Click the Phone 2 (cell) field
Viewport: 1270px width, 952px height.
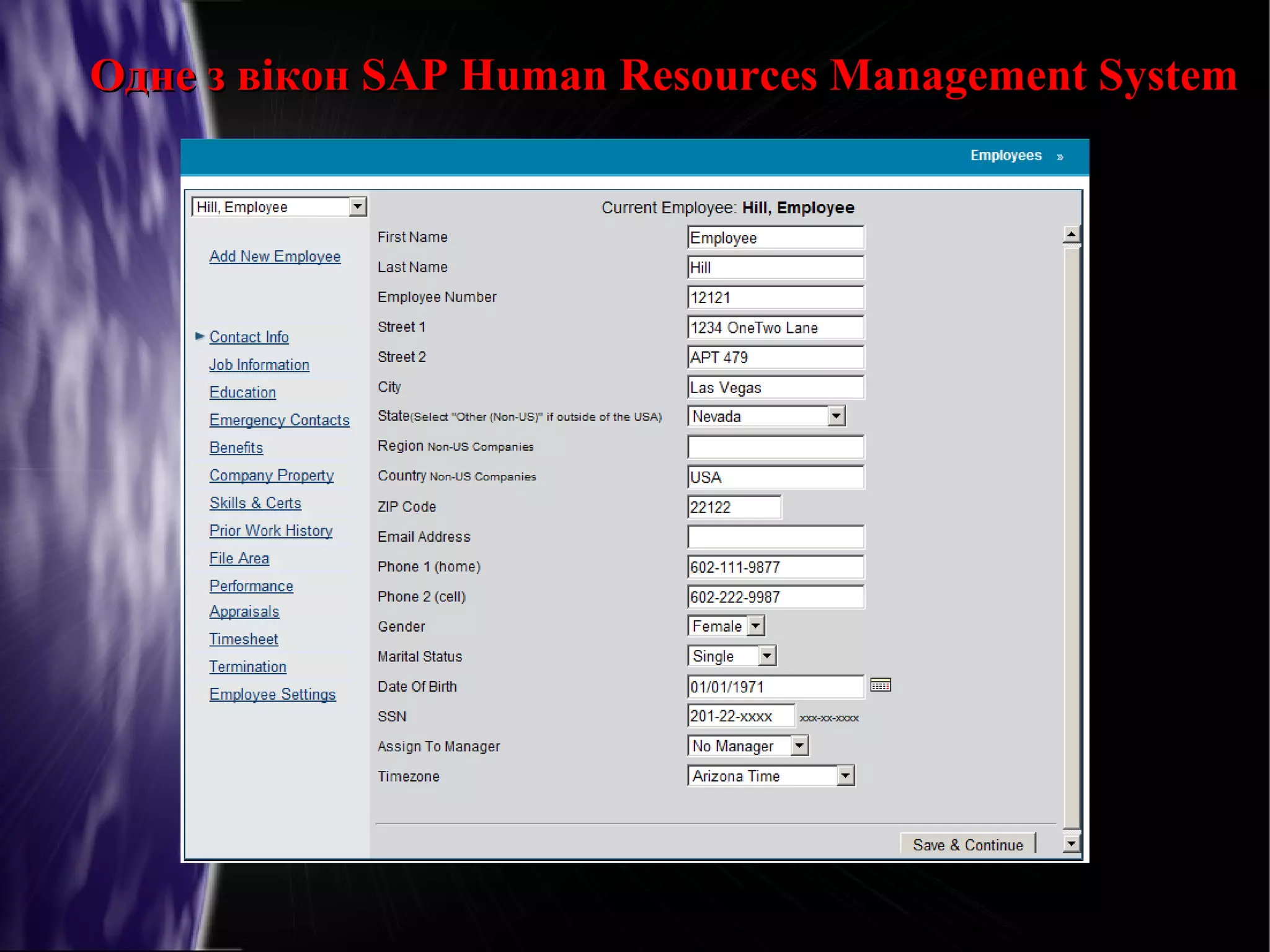coord(775,597)
